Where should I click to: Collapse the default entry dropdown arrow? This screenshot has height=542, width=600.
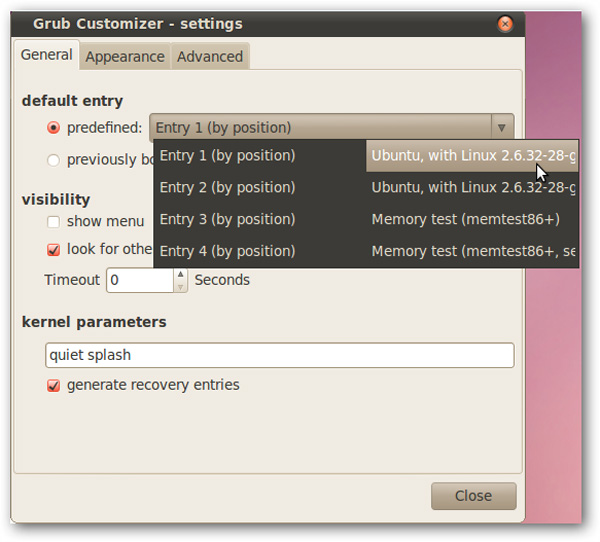tap(500, 127)
